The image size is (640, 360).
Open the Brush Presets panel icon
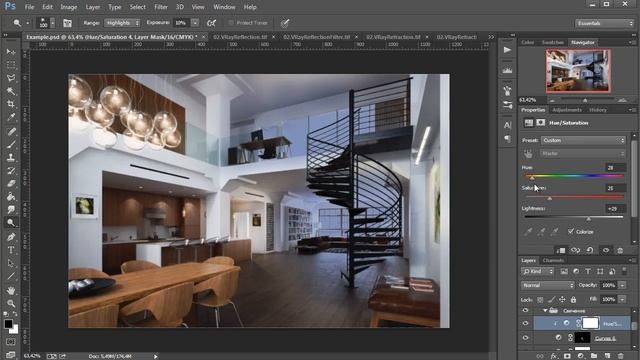tap(507, 105)
